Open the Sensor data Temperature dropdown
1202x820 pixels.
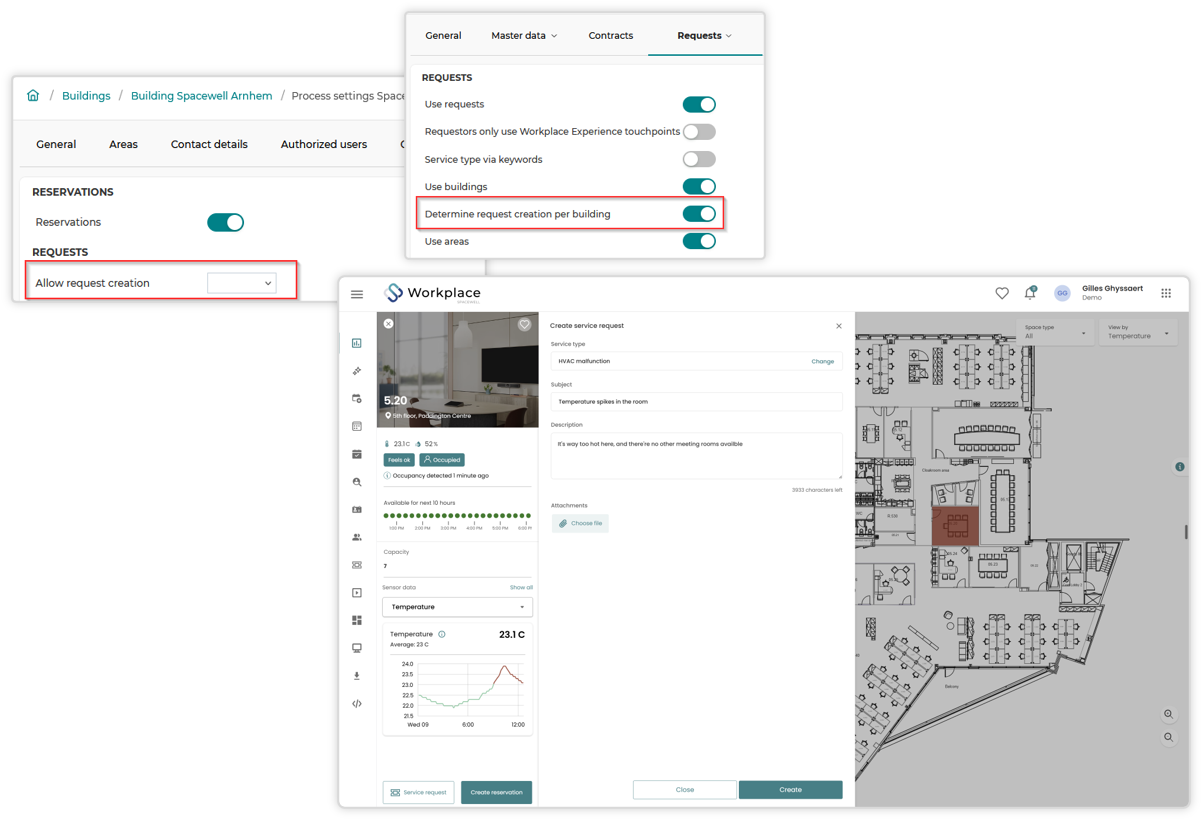point(457,607)
